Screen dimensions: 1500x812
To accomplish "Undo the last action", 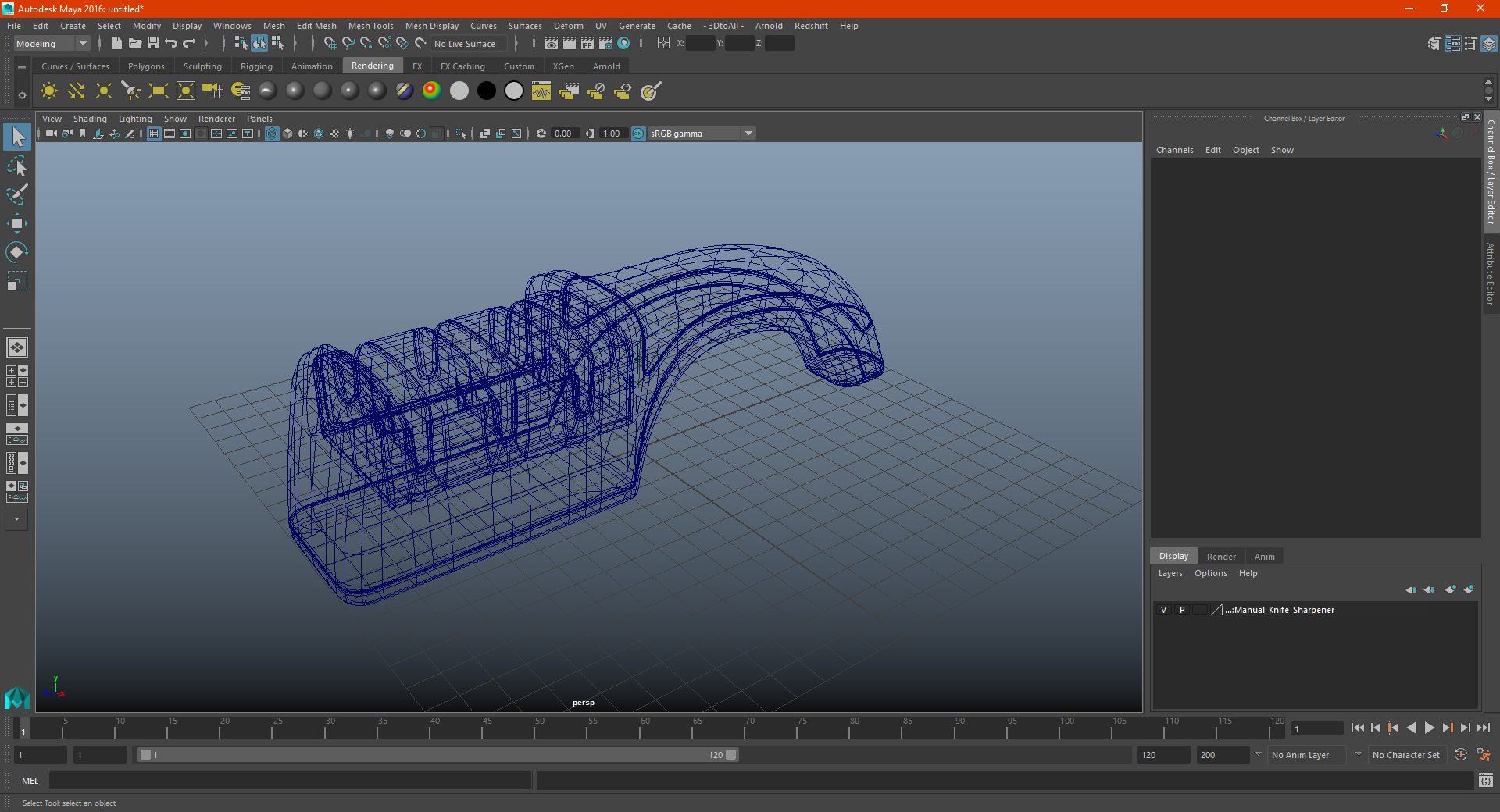I will [x=171, y=44].
